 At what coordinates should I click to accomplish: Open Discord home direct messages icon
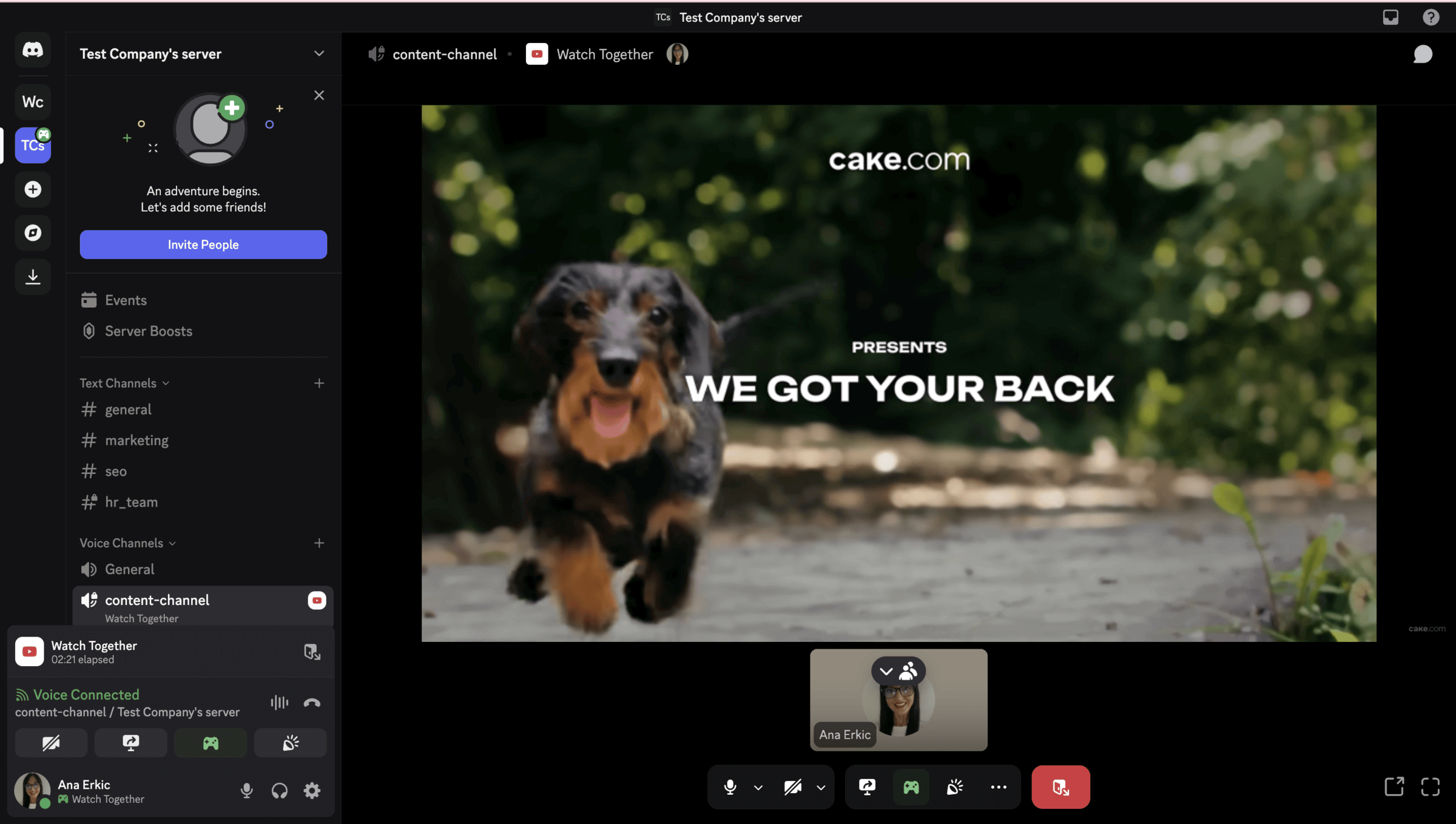pyautogui.click(x=33, y=50)
